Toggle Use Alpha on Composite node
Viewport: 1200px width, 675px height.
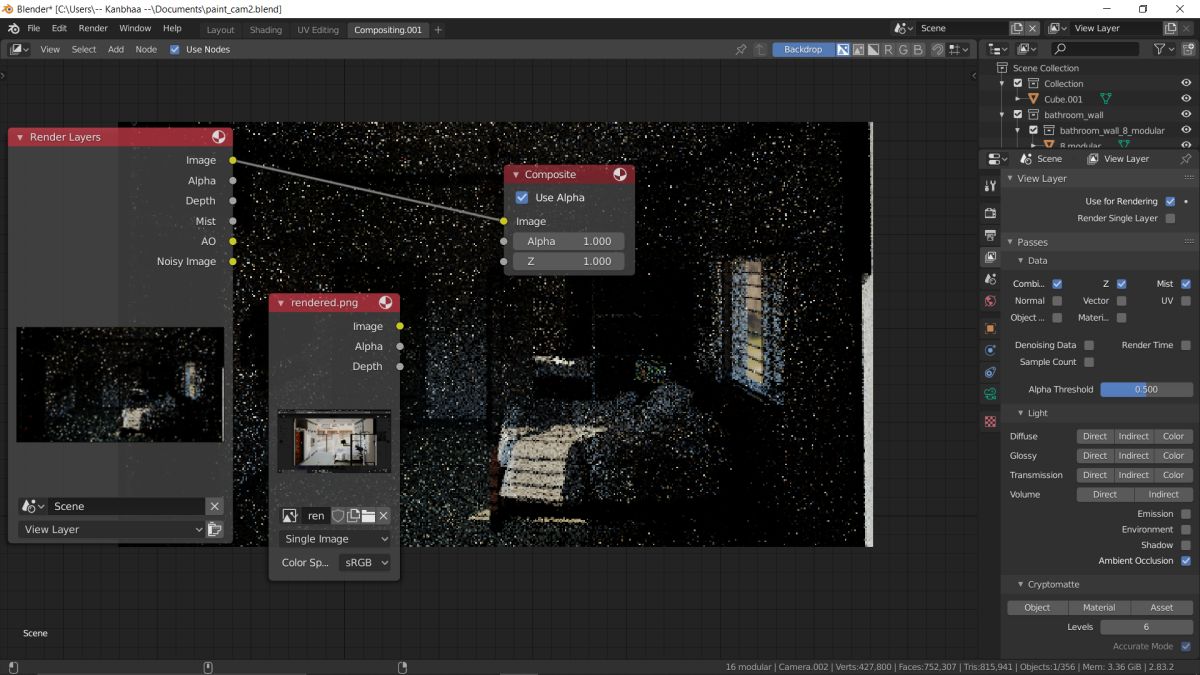click(x=521, y=198)
